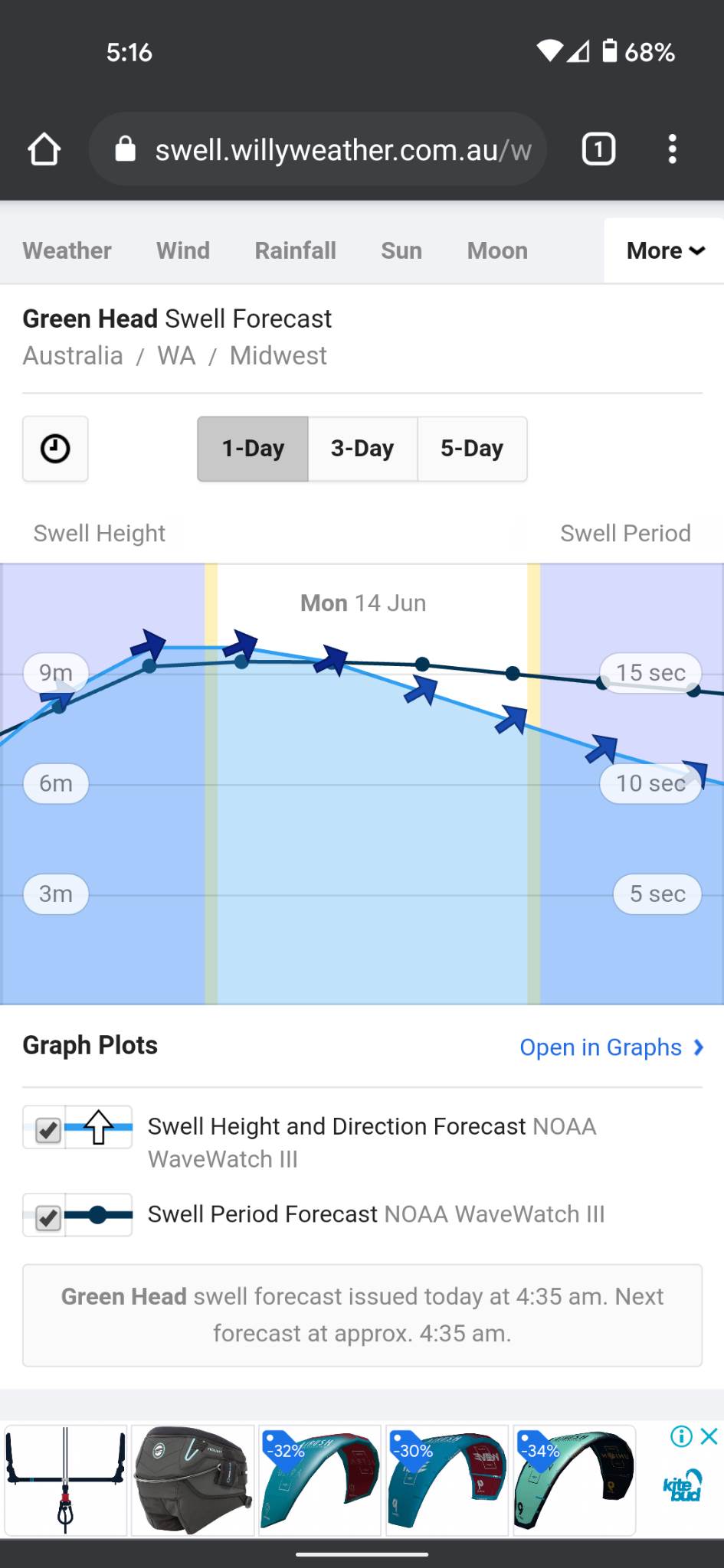
Task: Click the ad info icon
Action: (x=680, y=1436)
